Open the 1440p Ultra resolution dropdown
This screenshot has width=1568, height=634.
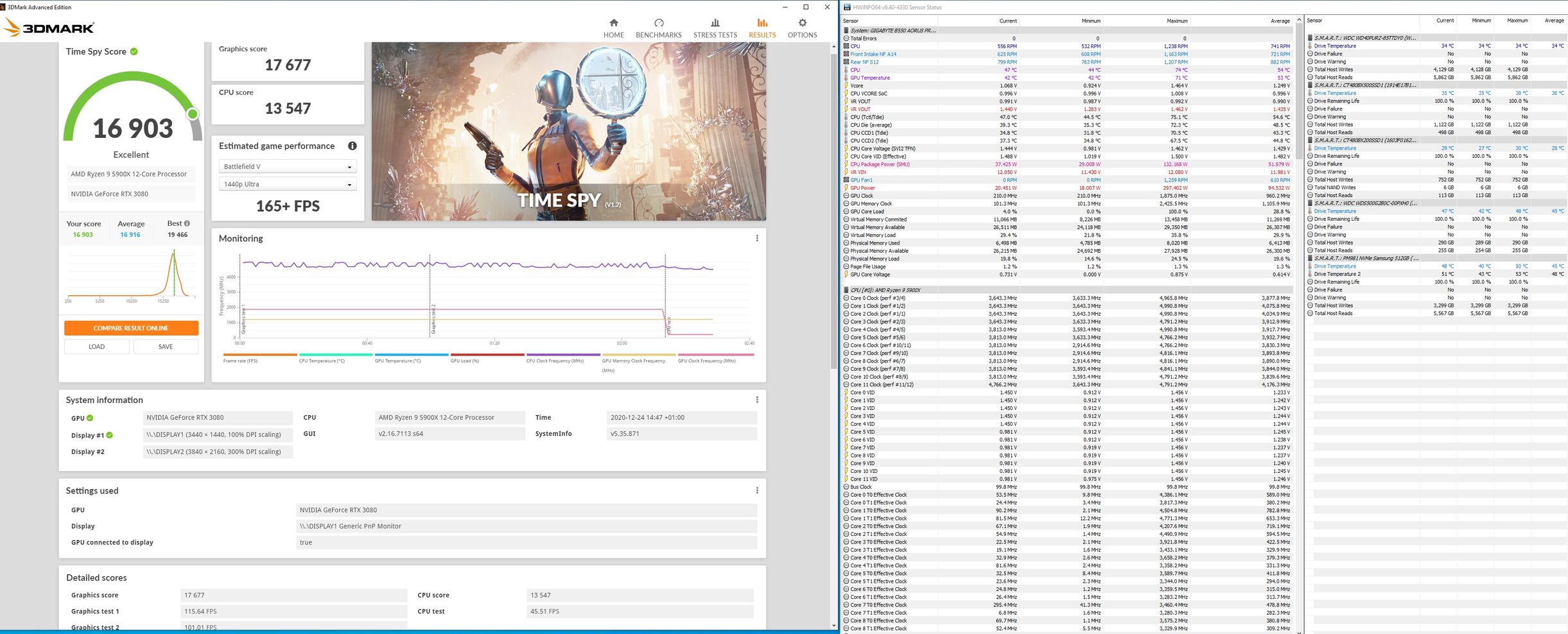coord(287,184)
